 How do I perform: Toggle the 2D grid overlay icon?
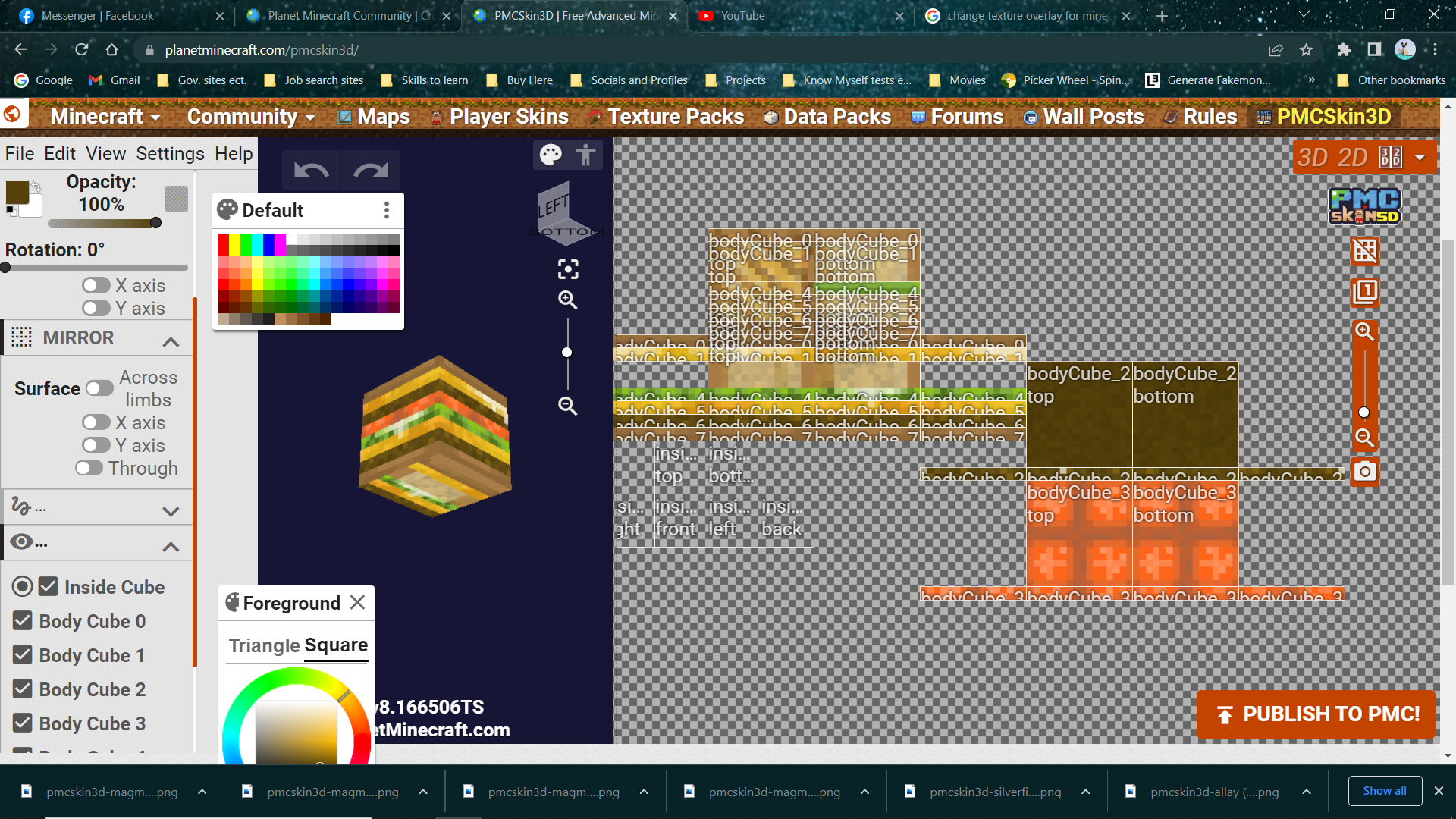point(1365,251)
